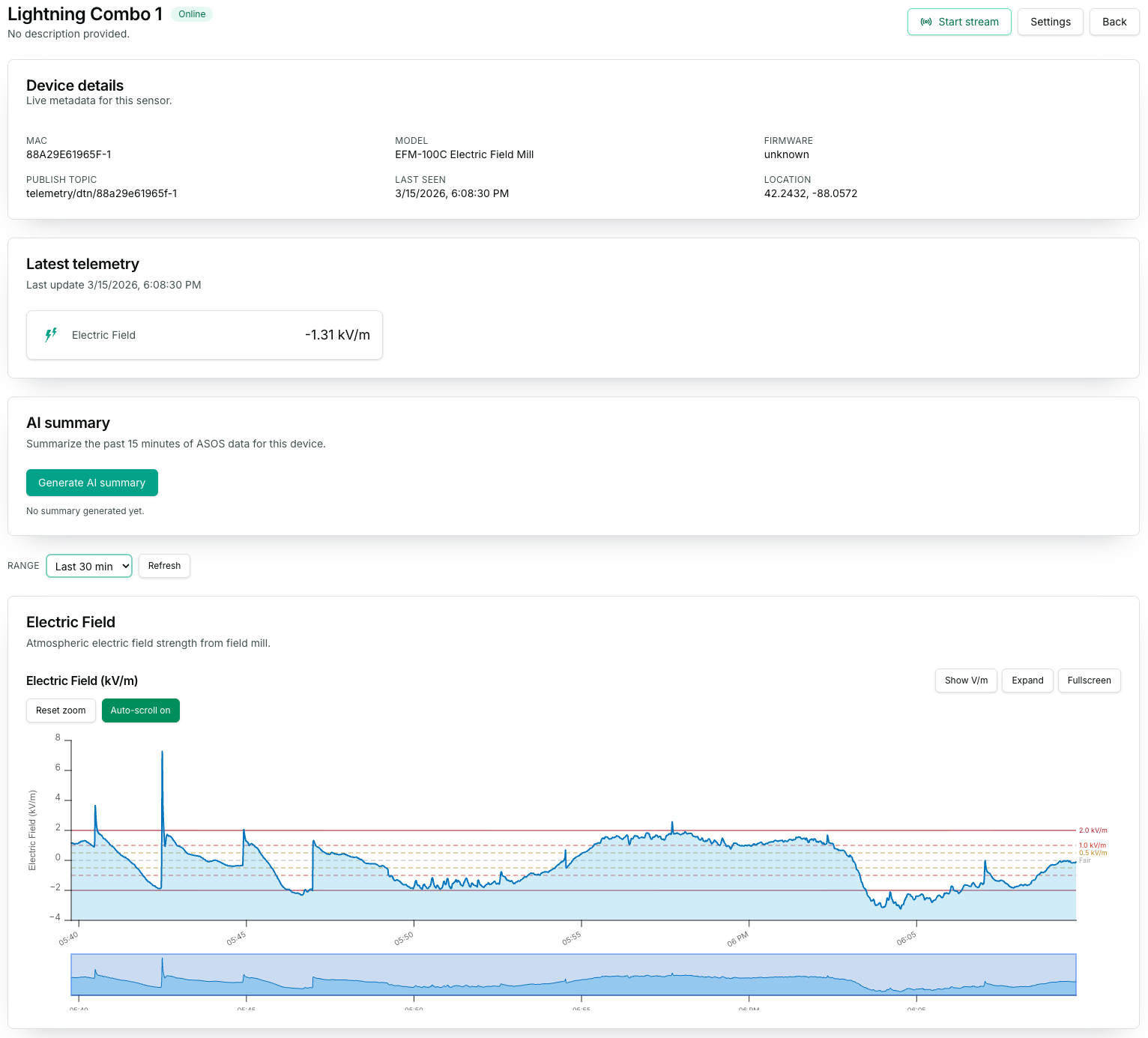The width and height of the screenshot is (1148, 1038).
Task: Open the Last 30 min range dropdown
Action: coord(89,566)
